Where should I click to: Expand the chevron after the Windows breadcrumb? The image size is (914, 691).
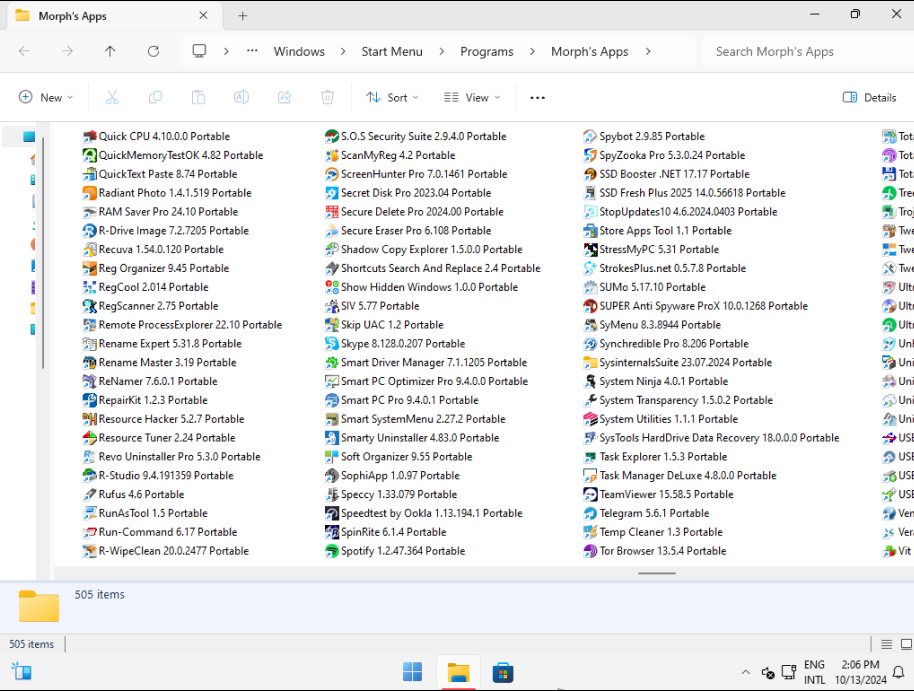(343, 51)
